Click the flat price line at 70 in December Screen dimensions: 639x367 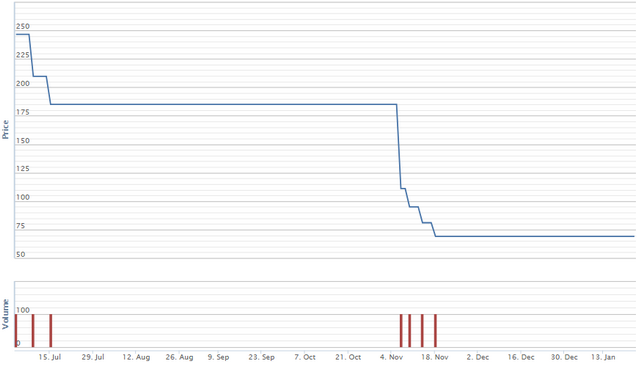point(535,236)
